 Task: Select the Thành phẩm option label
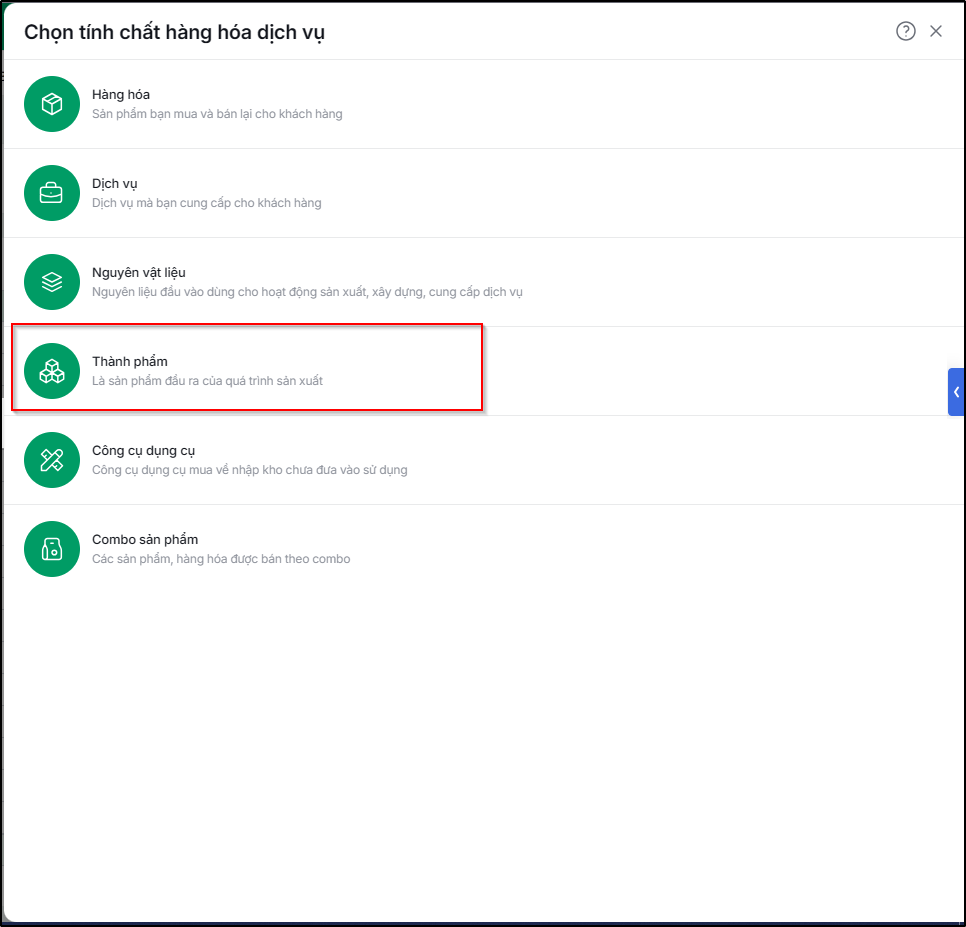click(129, 362)
